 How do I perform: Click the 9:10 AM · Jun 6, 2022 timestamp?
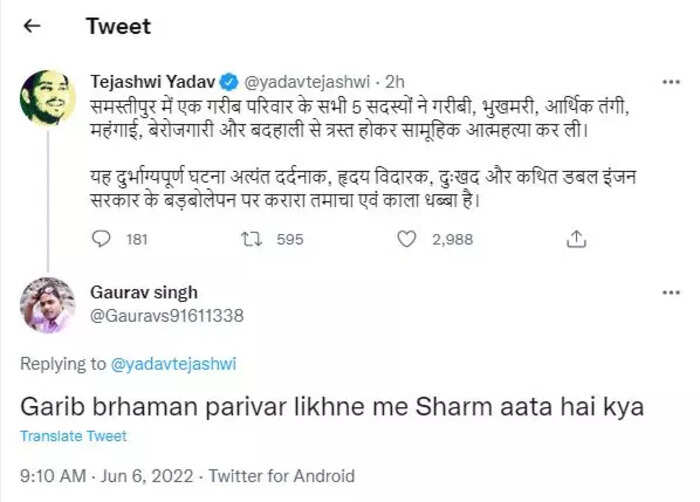tap(107, 476)
